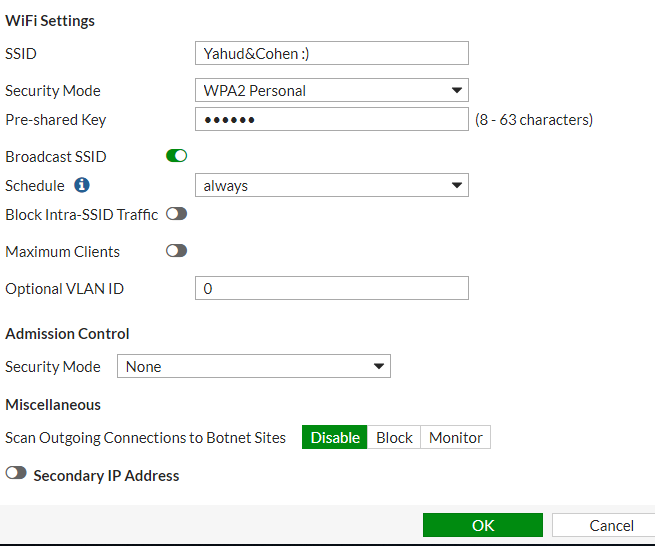Click the 8 - 63 characters hint text
The width and height of the screenshot is (655, 546).
pos(534,120)
